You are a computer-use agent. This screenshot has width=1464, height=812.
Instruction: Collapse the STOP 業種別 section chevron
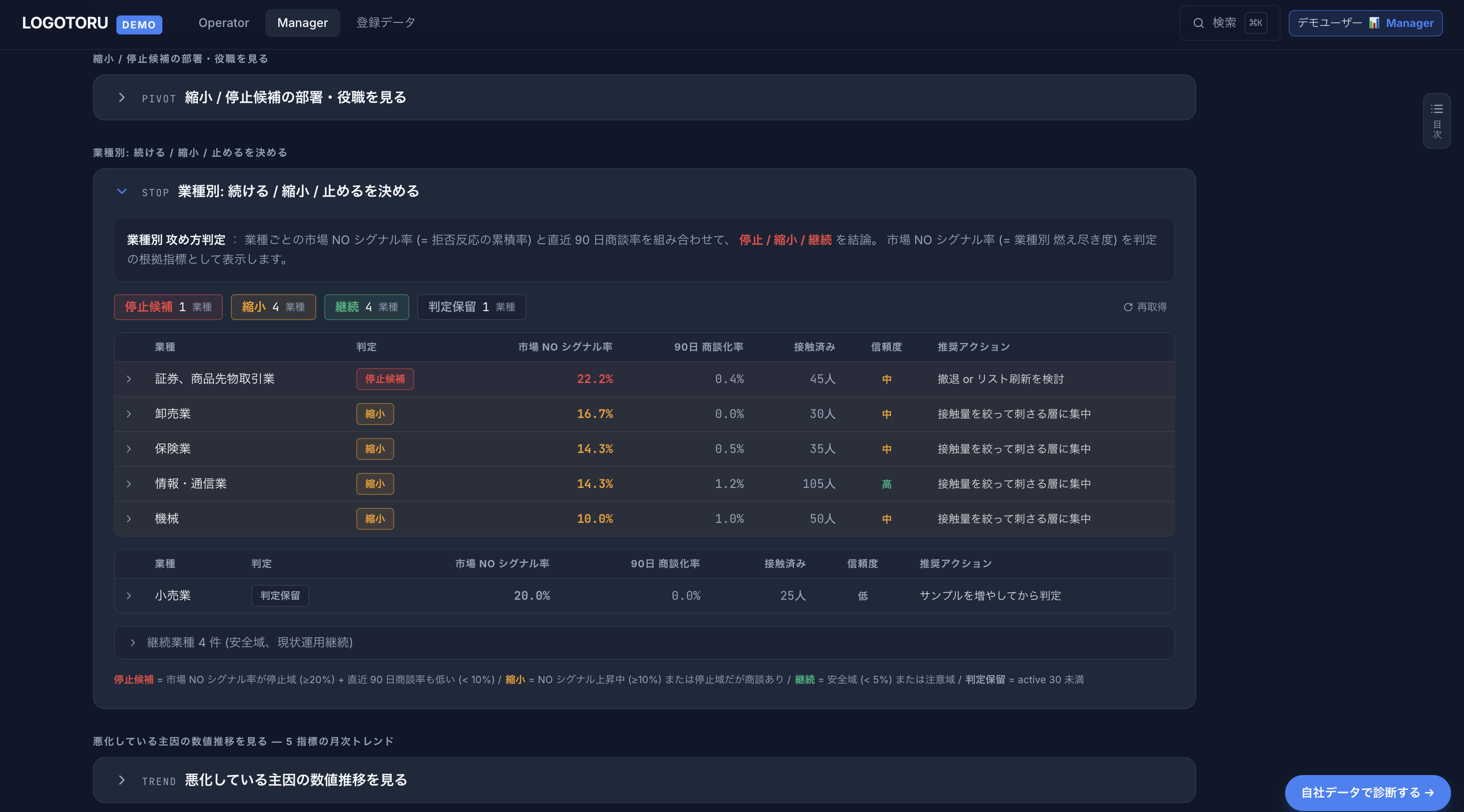[121, 191]
